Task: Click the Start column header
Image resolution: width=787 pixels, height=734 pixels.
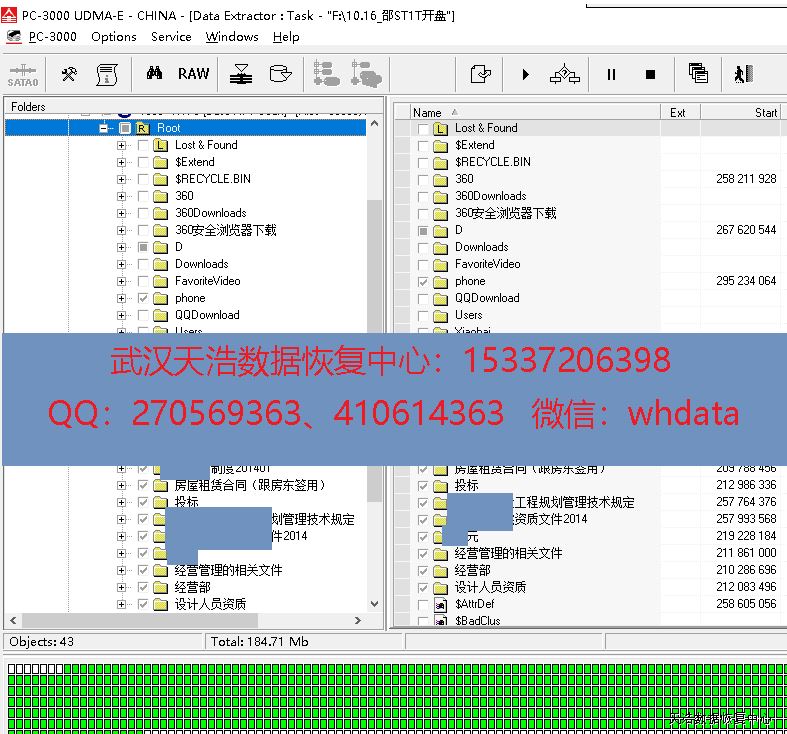Action: pyautogui.click(x=766, y=112)
